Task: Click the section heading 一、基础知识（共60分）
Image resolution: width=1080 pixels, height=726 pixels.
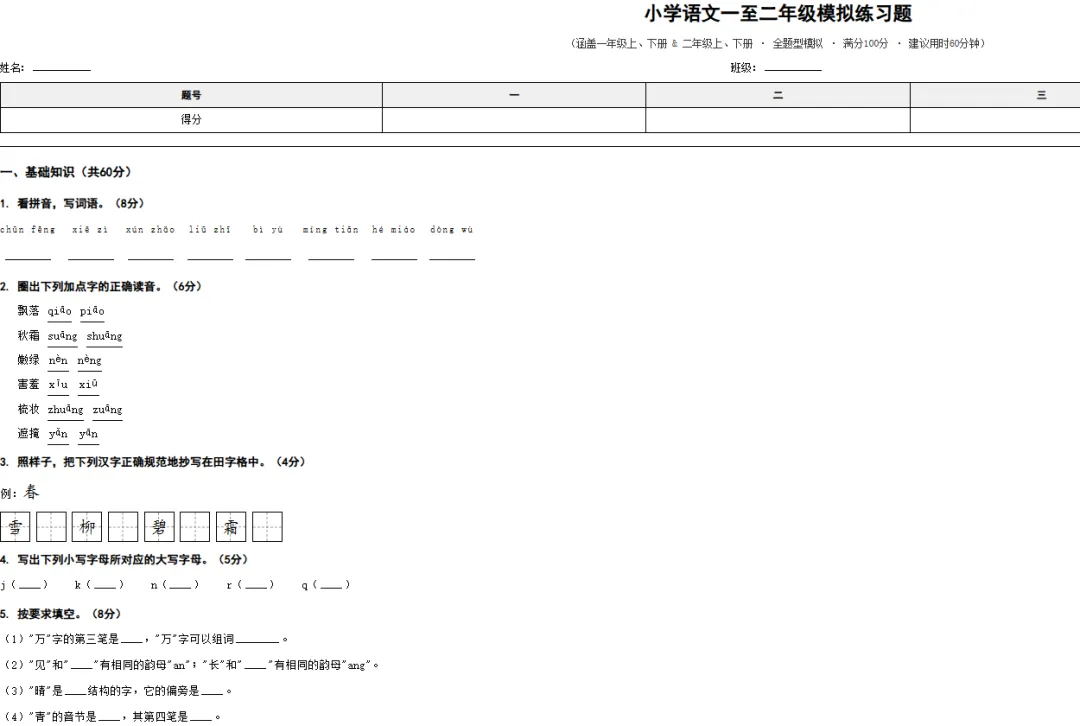Action: click(x=66, y=172)
